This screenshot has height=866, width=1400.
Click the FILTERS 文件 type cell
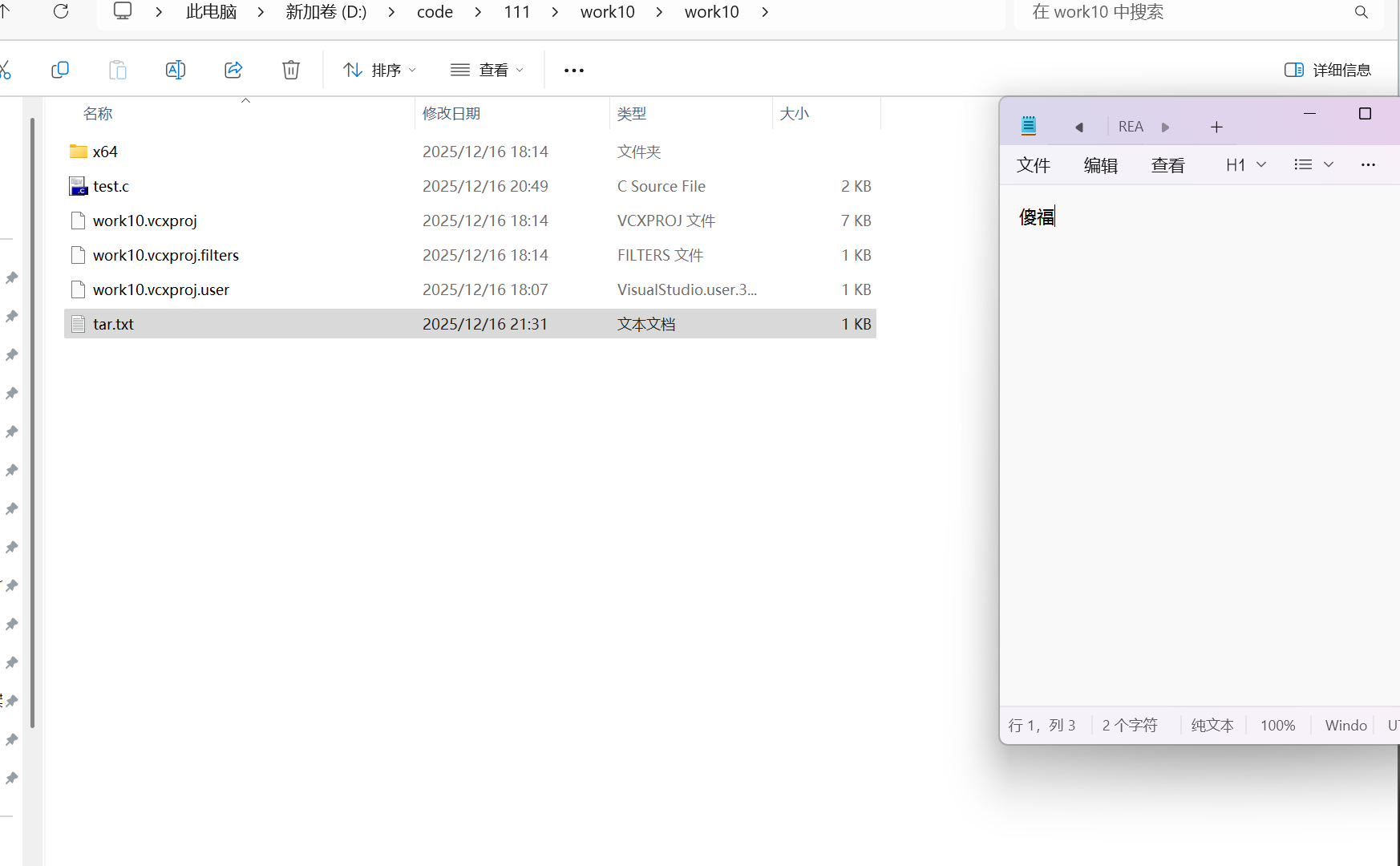(x=660, y=255)
